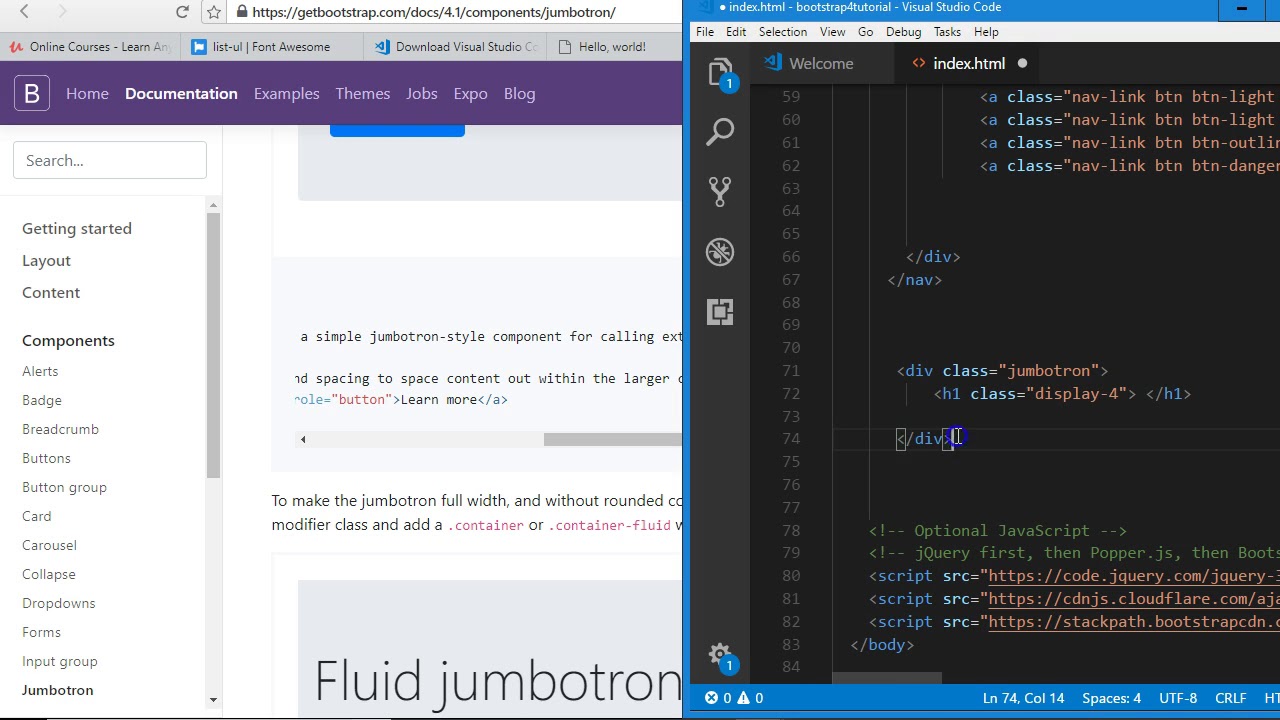Open the Explorer view in VS Code
The height and width of the screenshot is (720, 1280).
(720, 73)
